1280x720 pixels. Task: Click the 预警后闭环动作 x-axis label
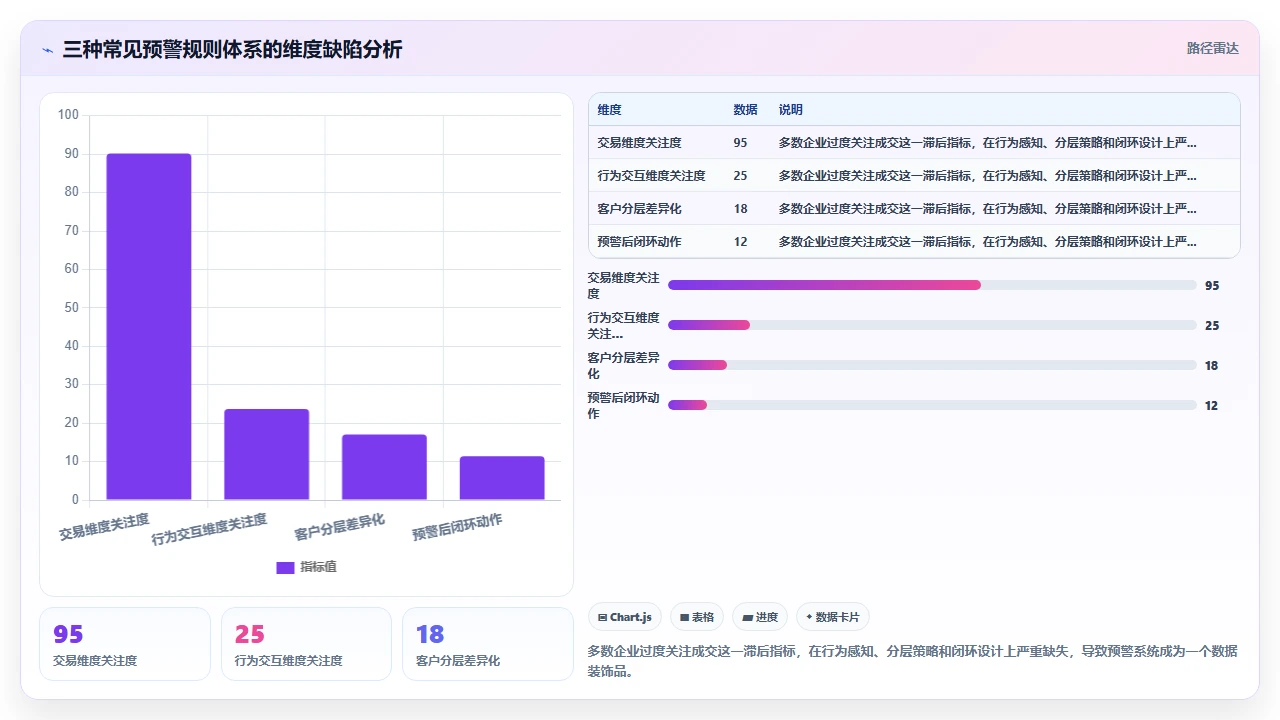458,527
